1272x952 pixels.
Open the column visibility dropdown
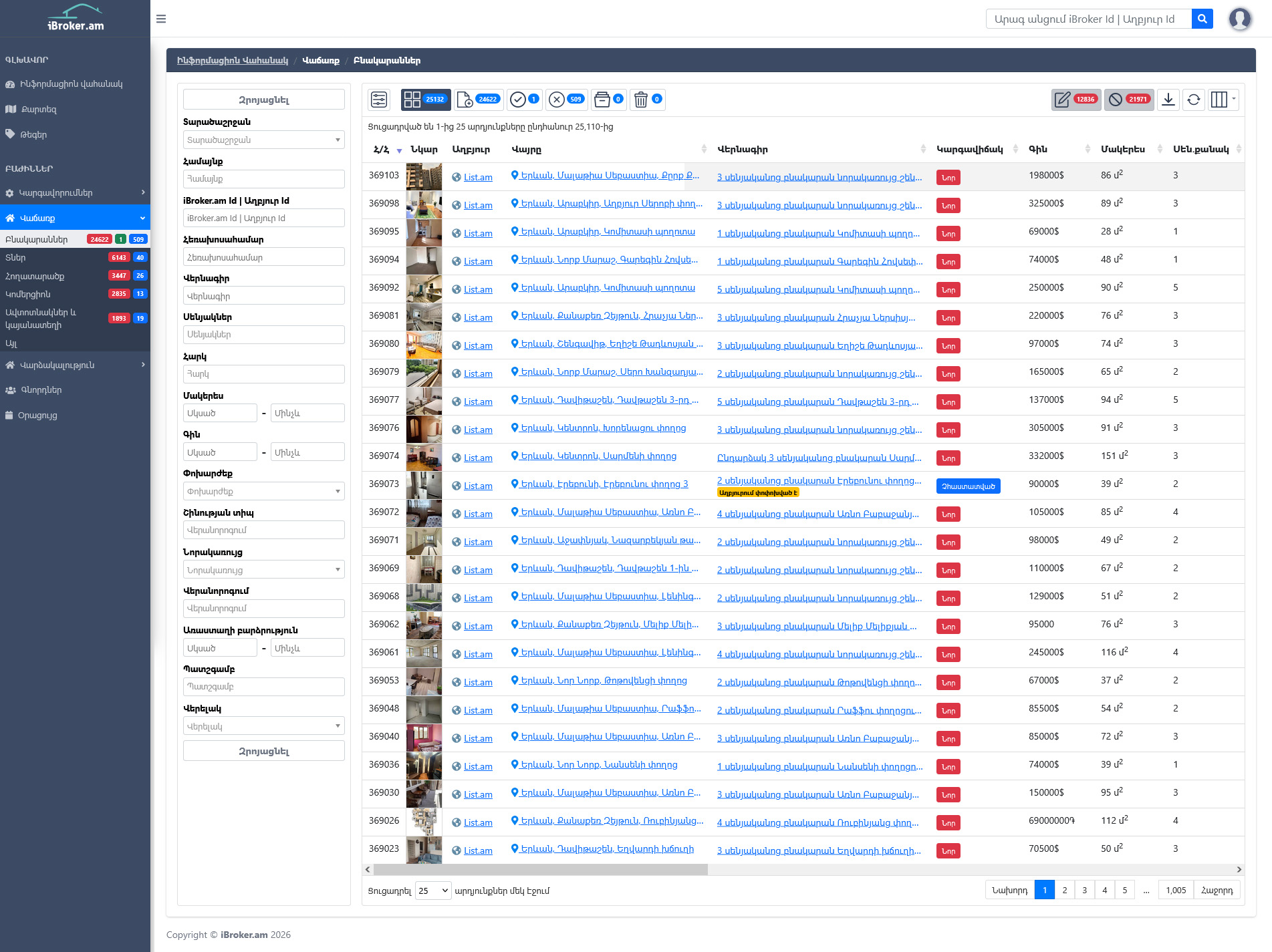pos(1223,100)
